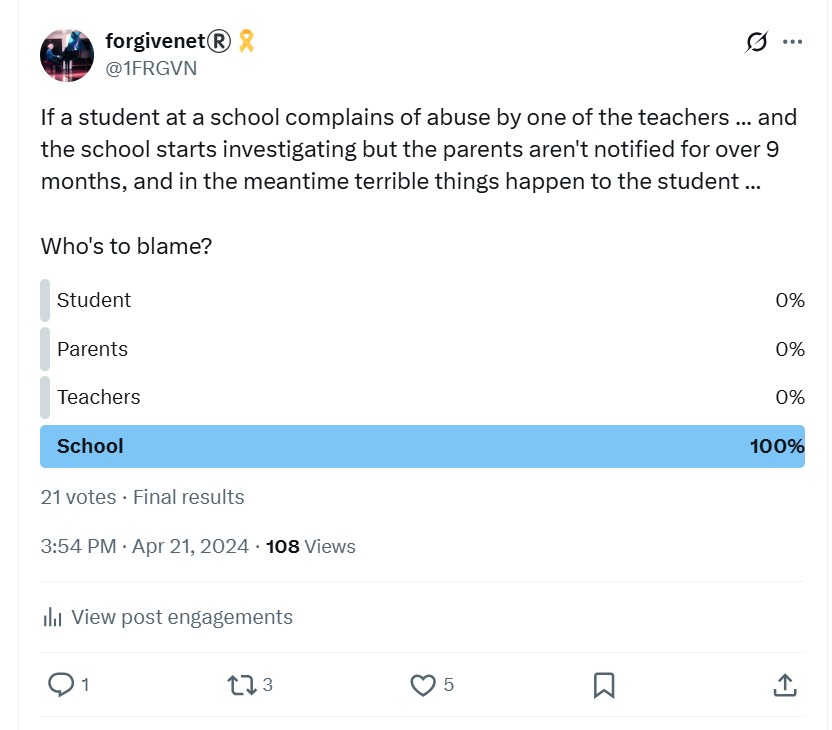This screenshot has height=730, width=832.
Task: Click the 3:54 PM Apr 21, 2024 timestamp
Action: [x=145, y=546]
